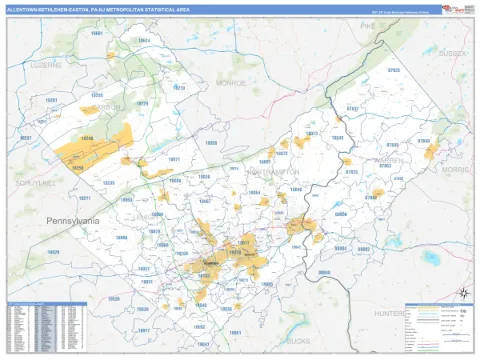
Task: Click ZIP code 18211 label
Action: pos(85,198)
